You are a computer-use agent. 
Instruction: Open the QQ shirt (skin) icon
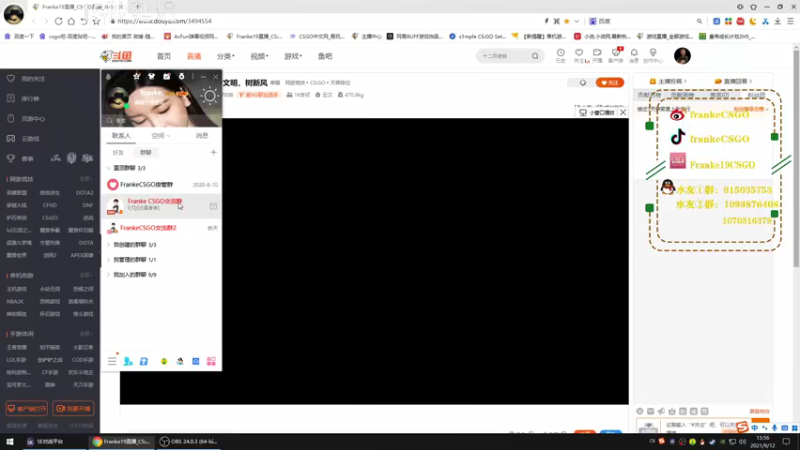pos(152,76)
